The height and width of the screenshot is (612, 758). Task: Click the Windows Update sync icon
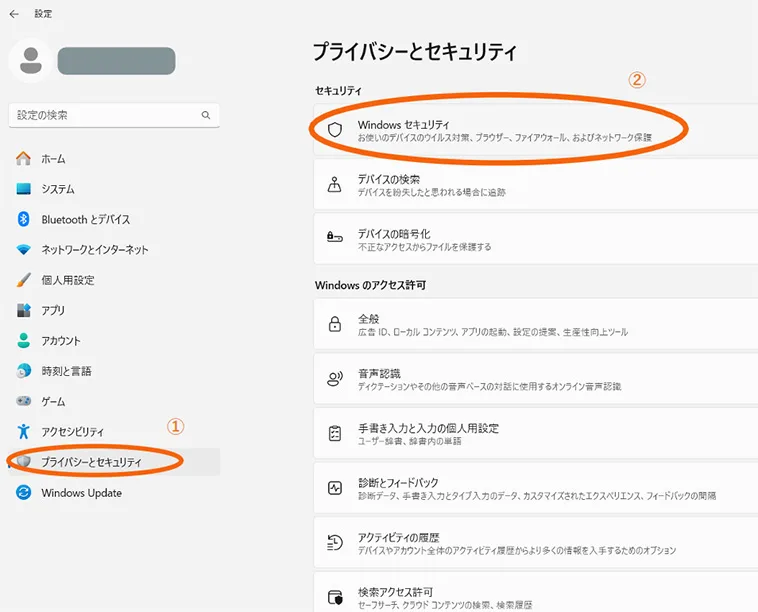pyautogui.click(x=23, y=493)
